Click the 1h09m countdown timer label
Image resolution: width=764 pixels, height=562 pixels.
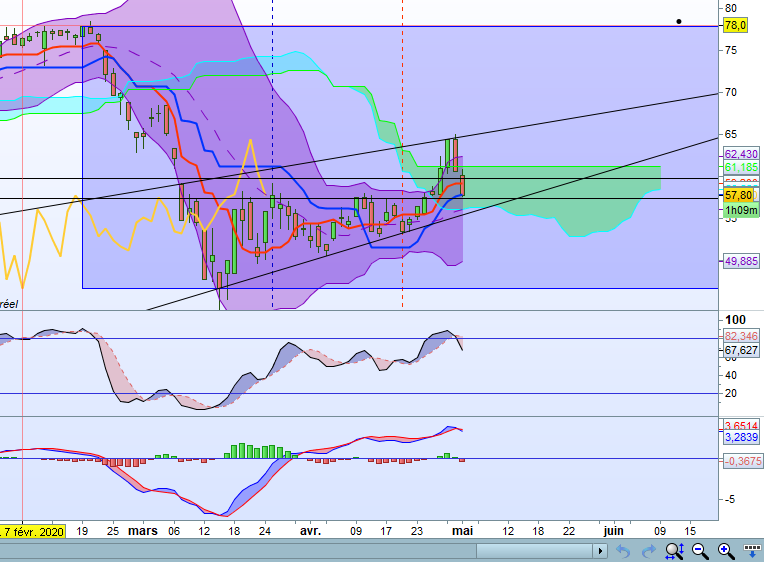click(741, 210)
